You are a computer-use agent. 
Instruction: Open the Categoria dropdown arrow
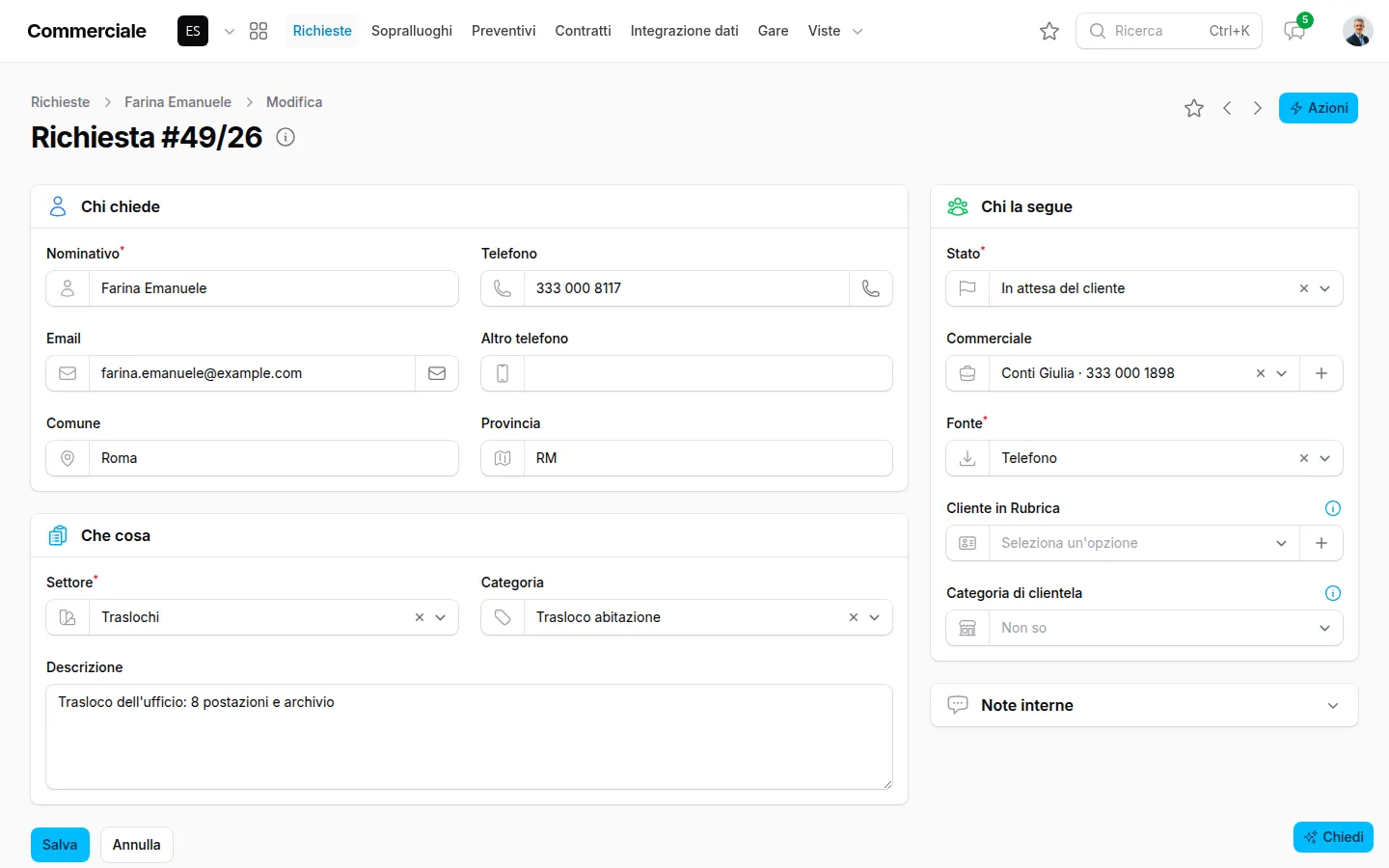[875, 617]
